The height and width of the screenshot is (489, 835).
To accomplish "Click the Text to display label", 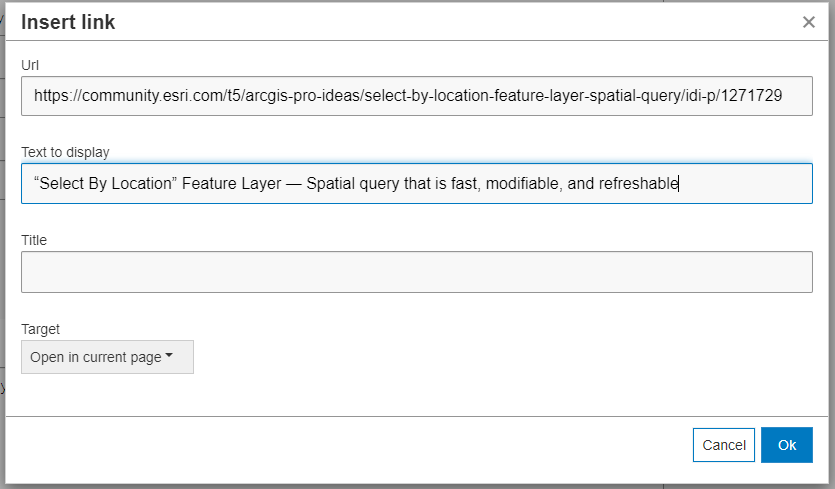I will pyautogui.click(x=65, y=152).
